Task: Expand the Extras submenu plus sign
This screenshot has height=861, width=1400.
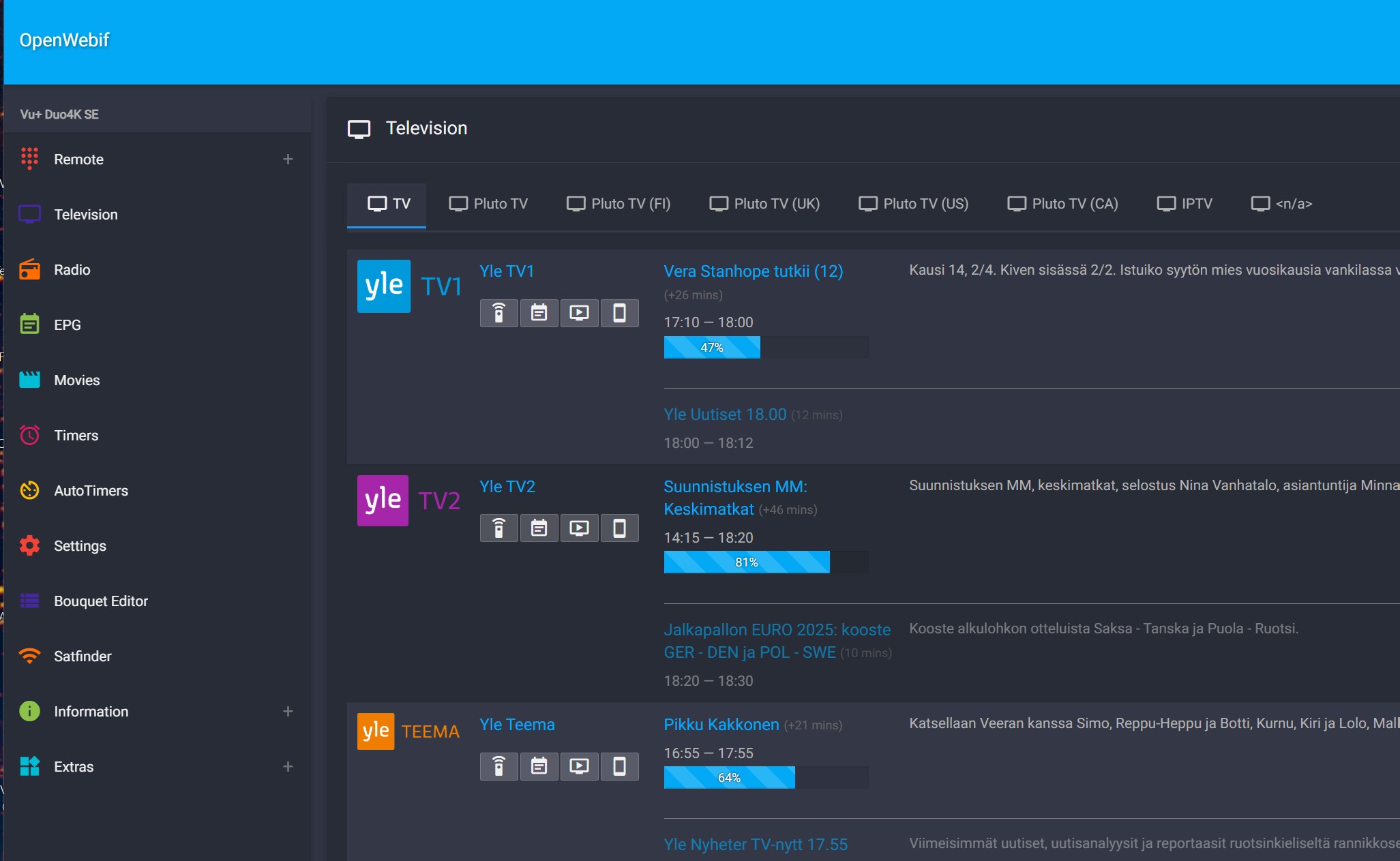Action: (288, 767)
